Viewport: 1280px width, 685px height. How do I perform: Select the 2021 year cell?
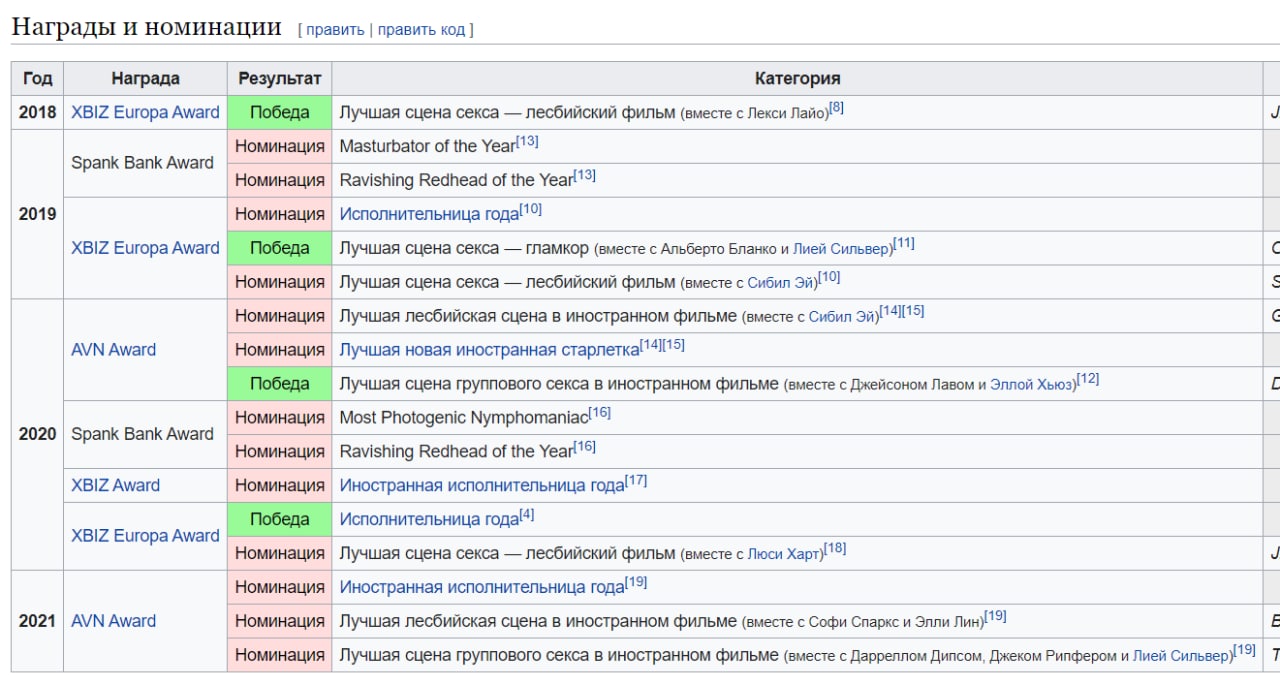(x=37, y=621)
